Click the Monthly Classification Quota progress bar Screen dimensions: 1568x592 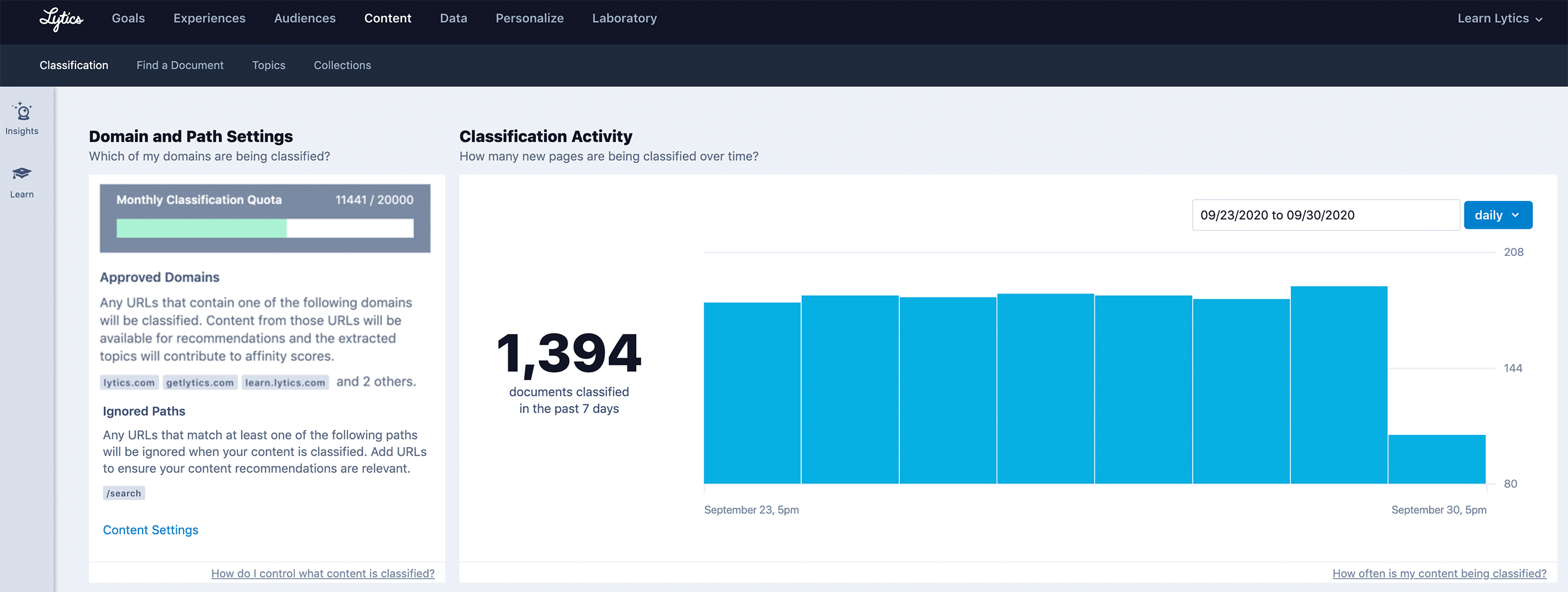coord(265,228)
